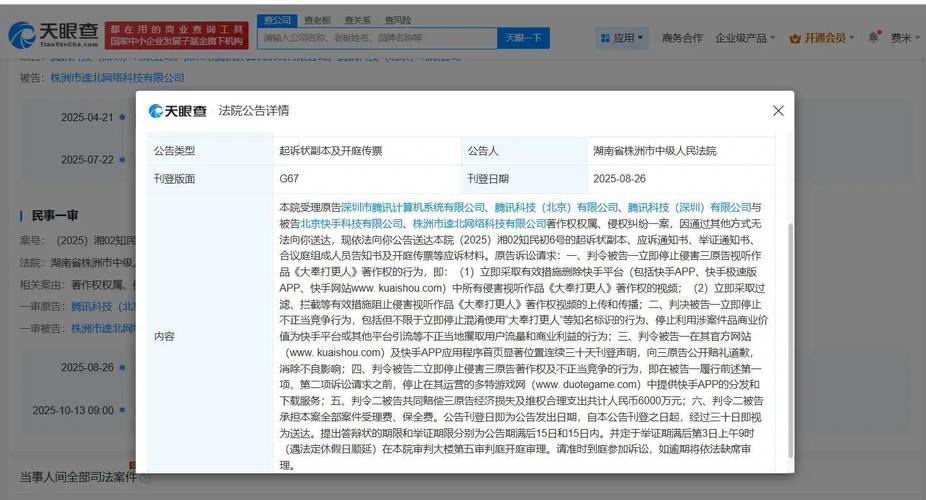Switch to the 查公司 search tab

(276, 19)
